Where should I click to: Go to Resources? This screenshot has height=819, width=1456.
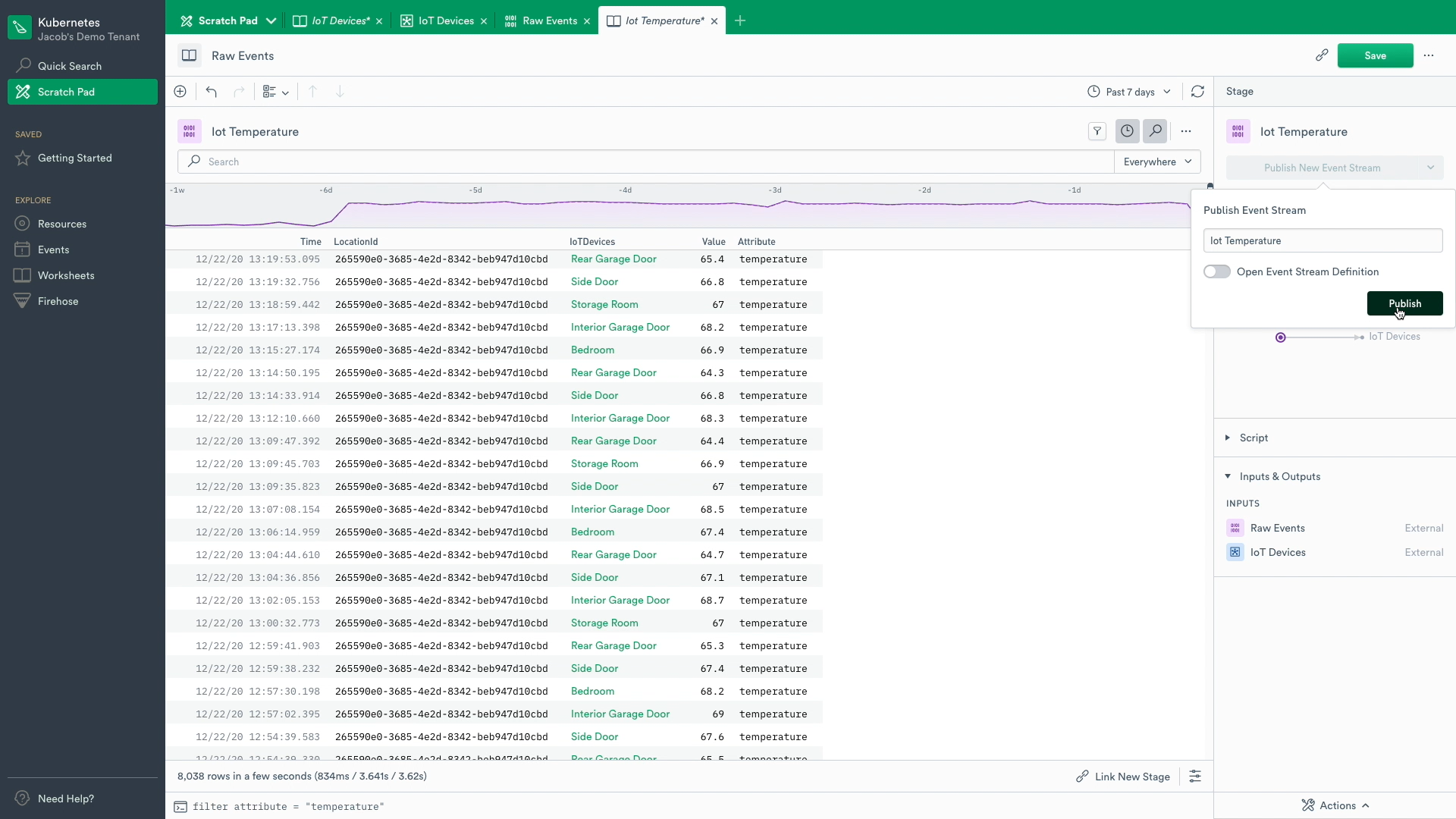(x=83, y=224)
